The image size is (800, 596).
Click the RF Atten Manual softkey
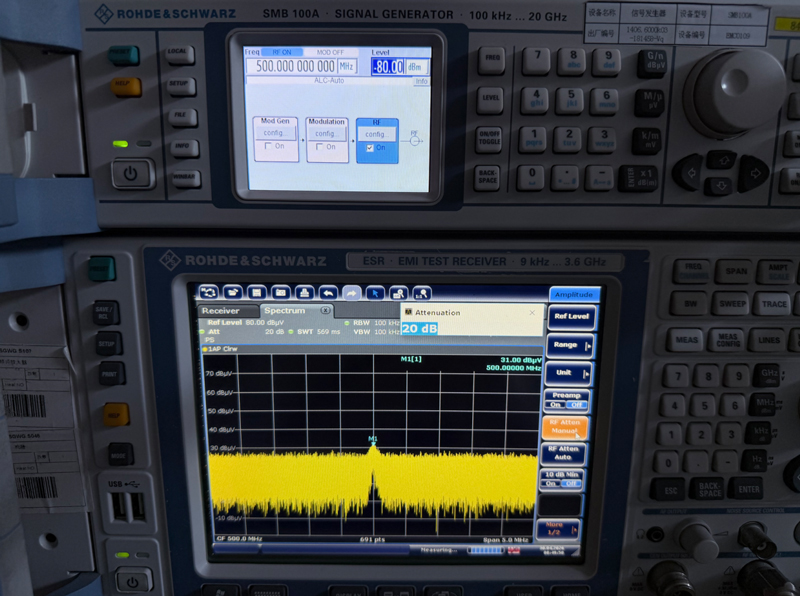565,427
